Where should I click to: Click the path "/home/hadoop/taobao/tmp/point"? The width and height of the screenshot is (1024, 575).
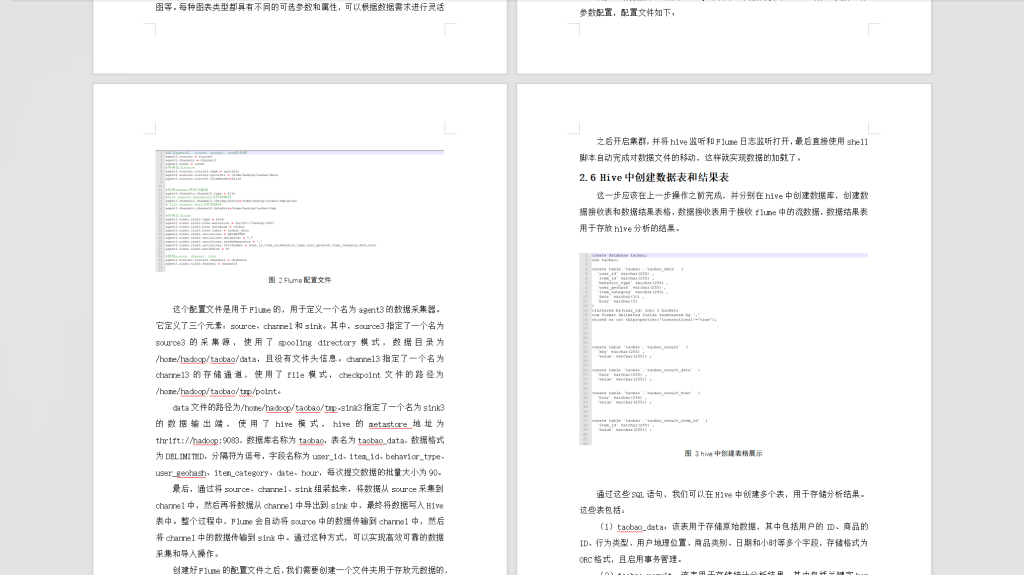(x=217, y=391)
